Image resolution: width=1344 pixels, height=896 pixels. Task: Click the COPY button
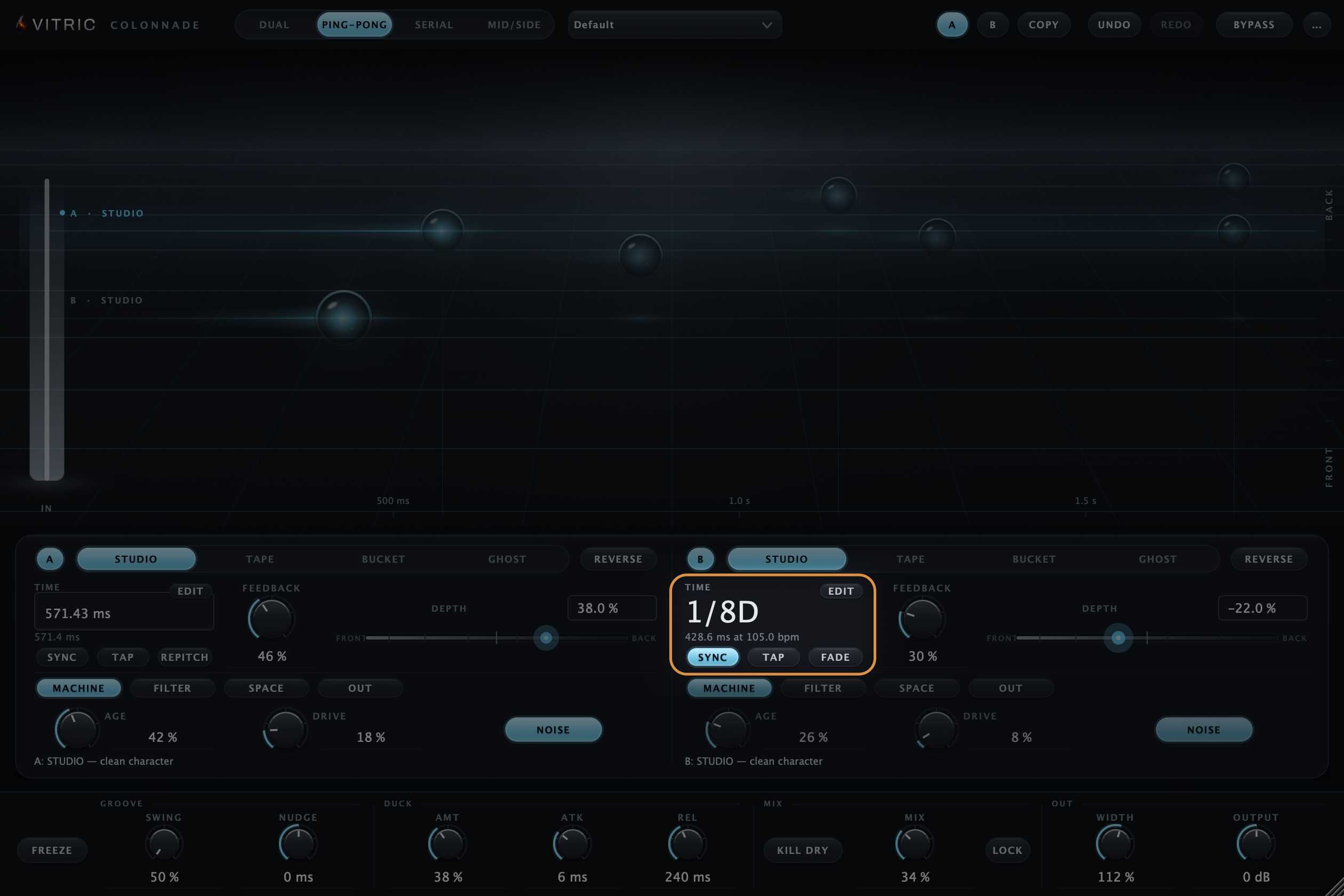tap(1043, 25)
